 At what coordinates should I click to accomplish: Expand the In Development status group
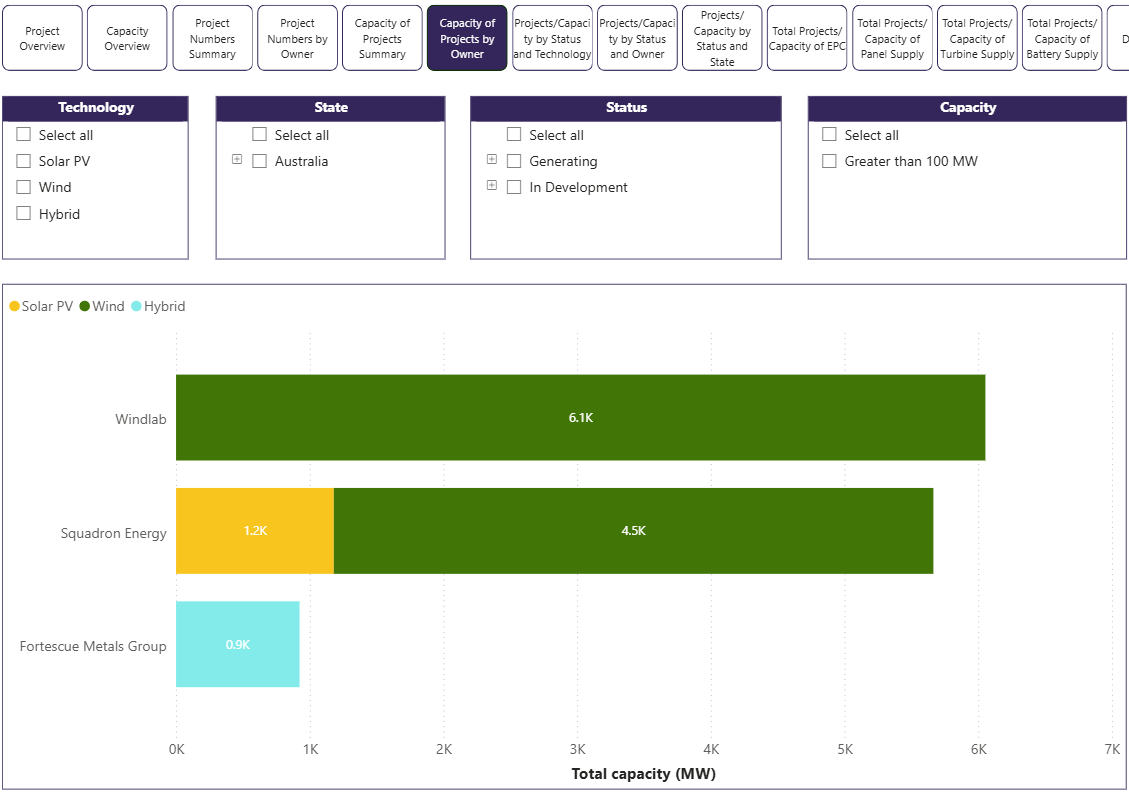pos(491,186)
